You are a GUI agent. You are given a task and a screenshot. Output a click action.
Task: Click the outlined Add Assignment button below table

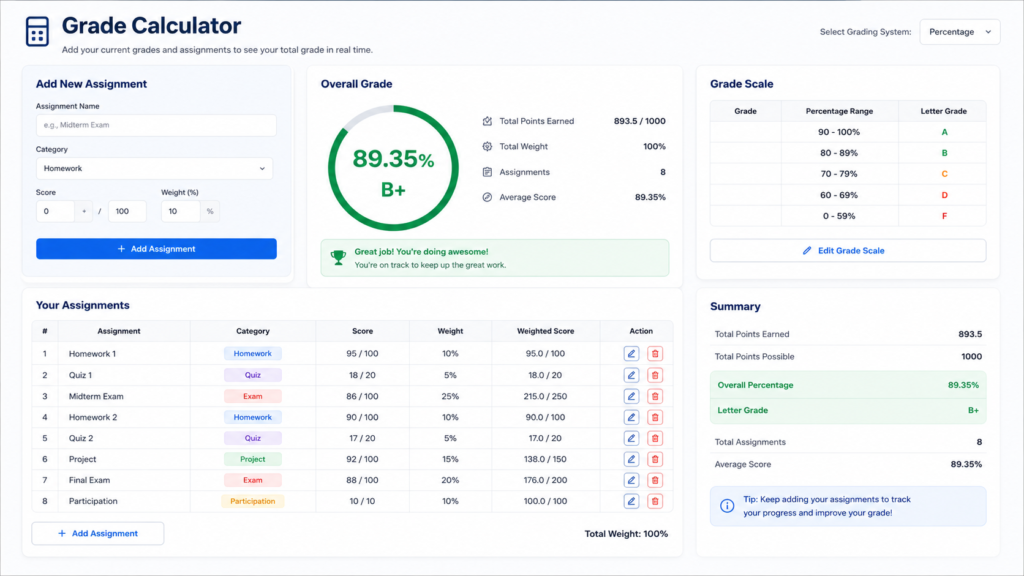pos(98,534)
